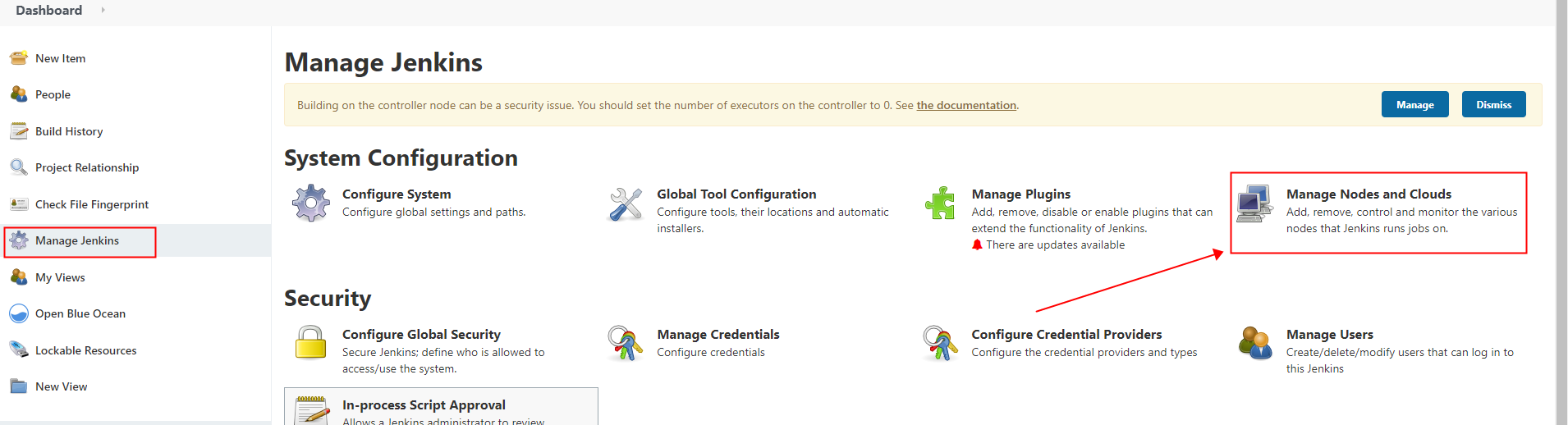Open Manage Users title link
The image size is (1568, 425).
1330,334
